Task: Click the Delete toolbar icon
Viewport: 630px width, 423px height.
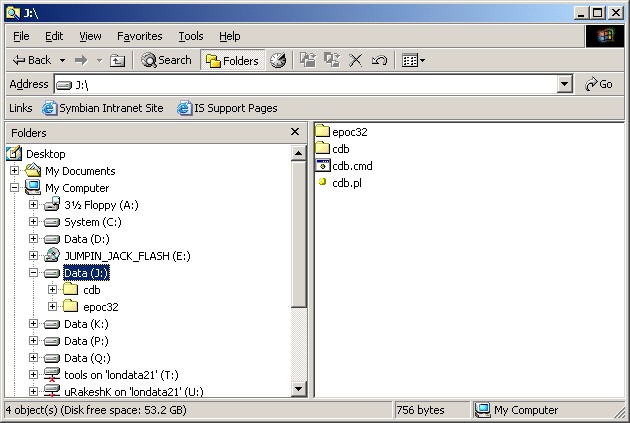Action: [x=355, y=61]
